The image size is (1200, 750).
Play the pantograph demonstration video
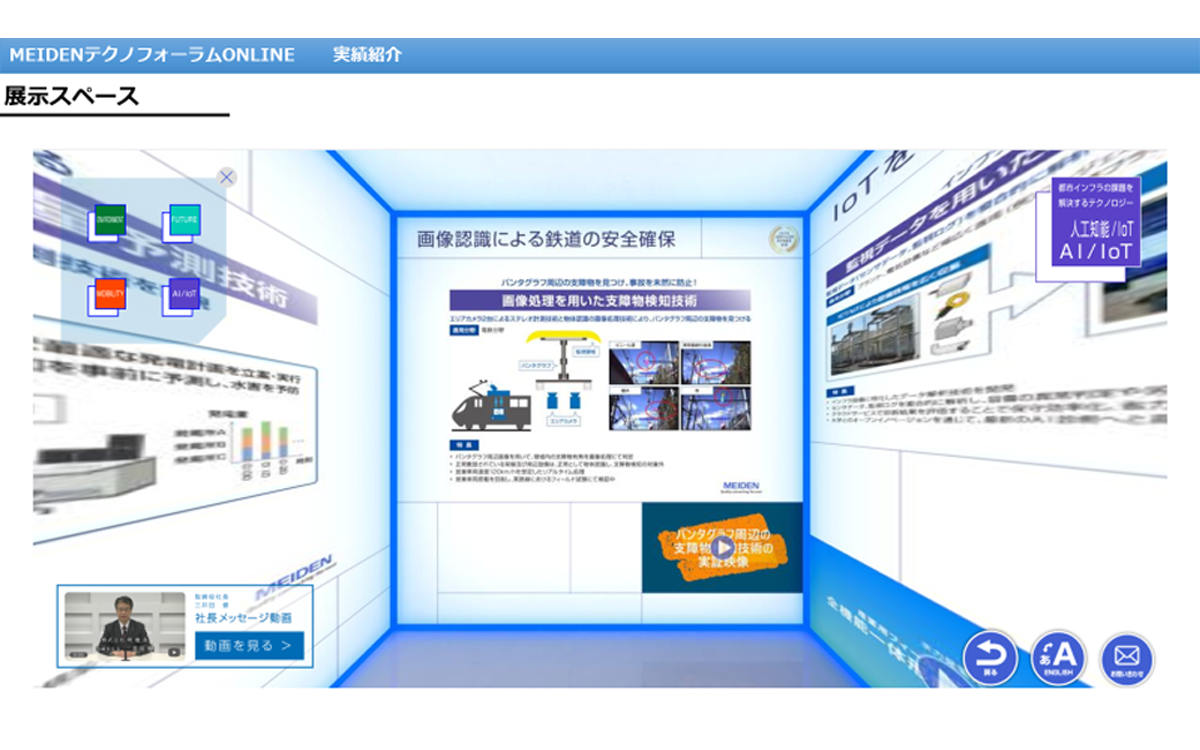[721, 547]
